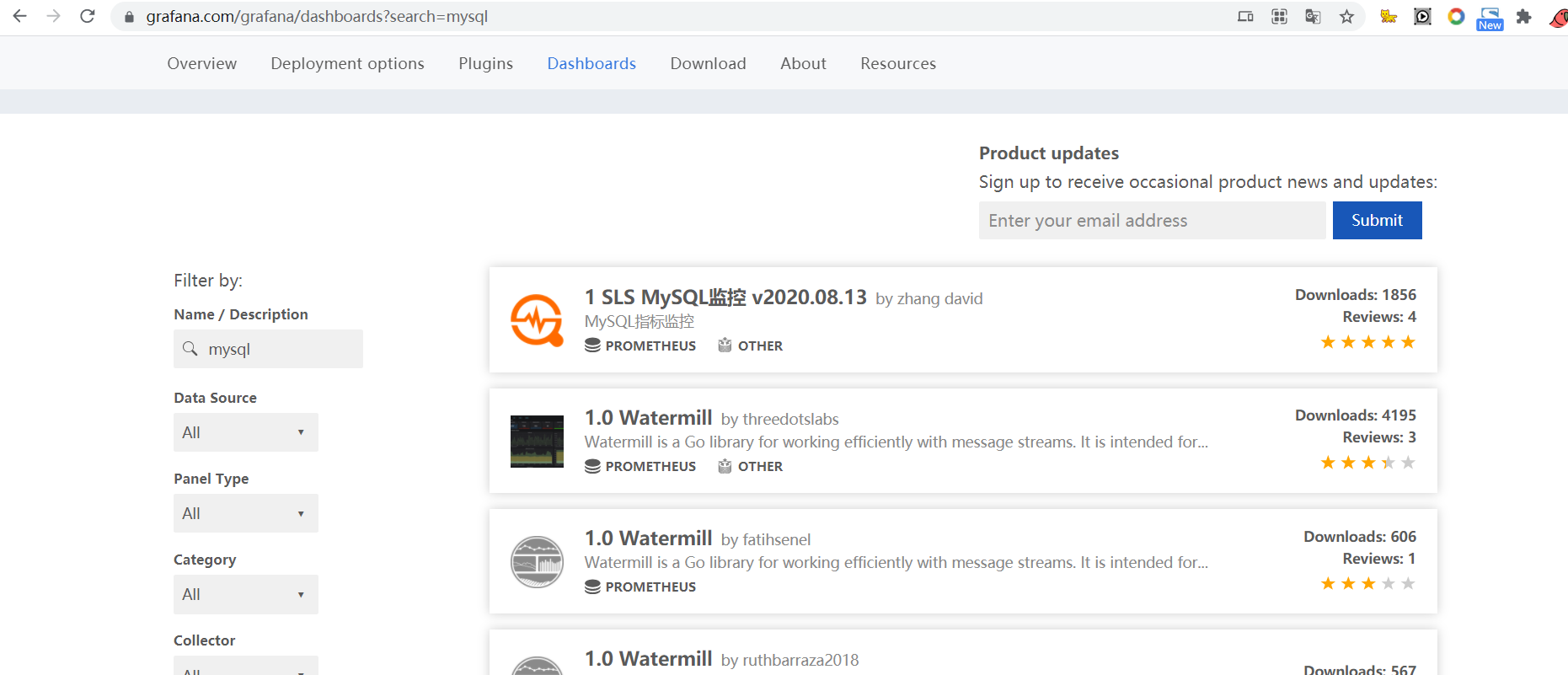The width and height of the screenshot is (1568, 675).
Task: Click the star rating on threedotslabs Watermill card
Action: pyautogui.click(x=1367, y=463)
